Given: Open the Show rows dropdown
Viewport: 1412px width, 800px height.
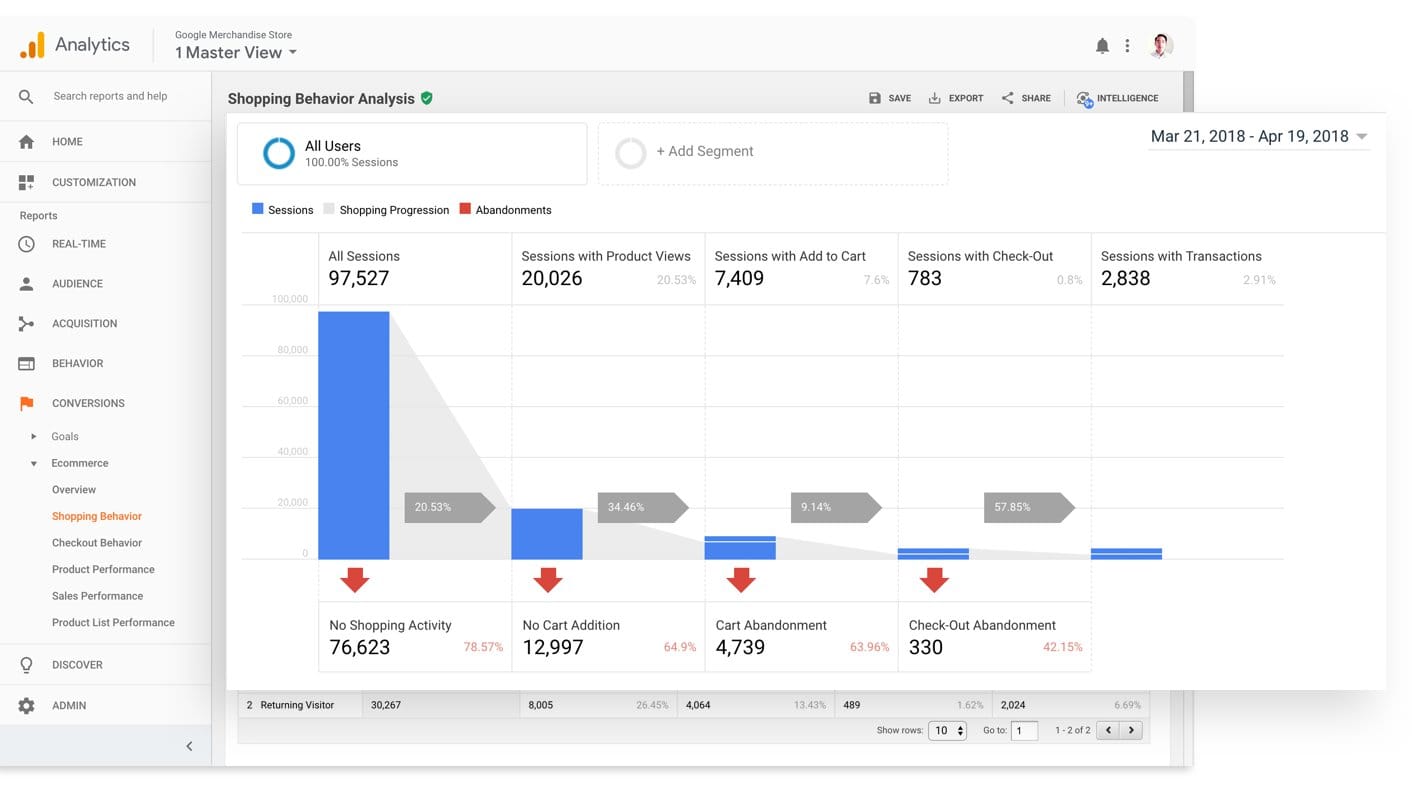Looking at the screenshot, I should click(947, 730).
